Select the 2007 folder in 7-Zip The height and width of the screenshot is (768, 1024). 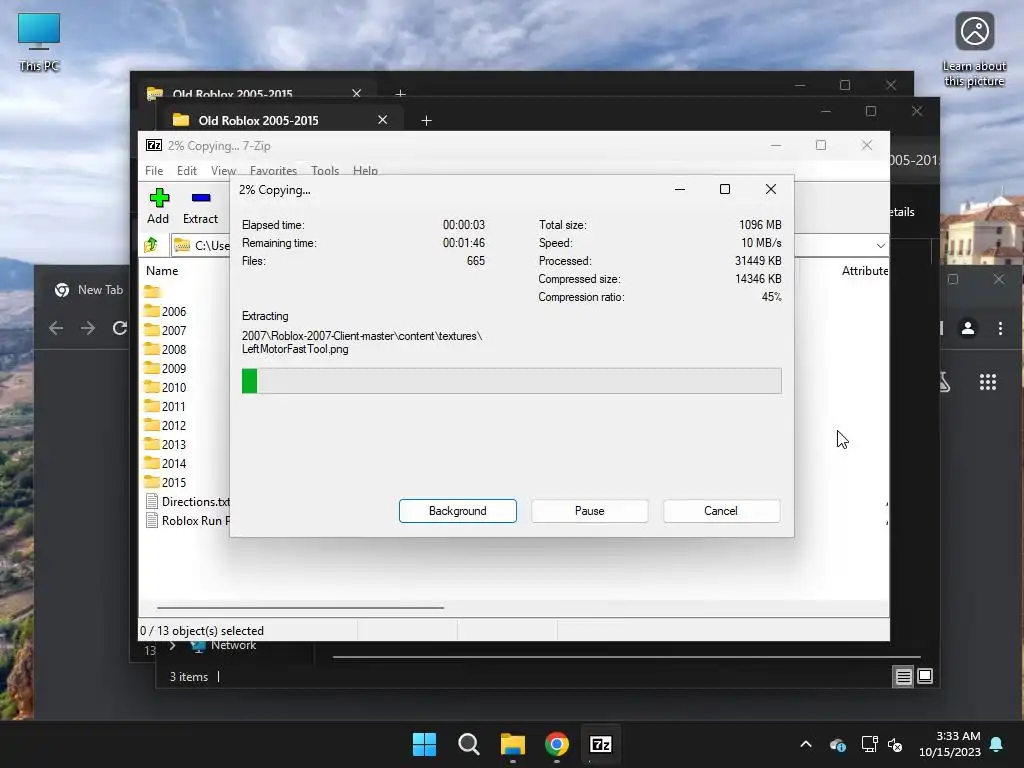pos(165,330)
